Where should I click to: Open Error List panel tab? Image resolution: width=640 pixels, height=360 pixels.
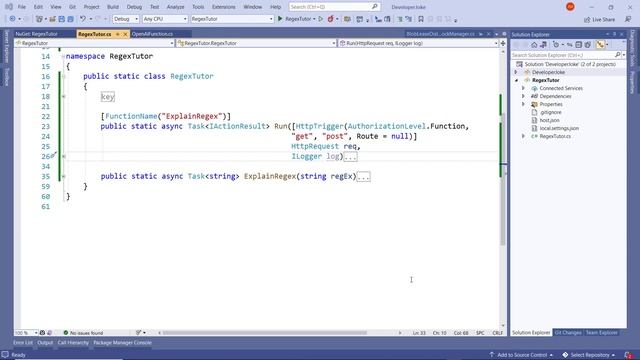(x=23, y=343)
